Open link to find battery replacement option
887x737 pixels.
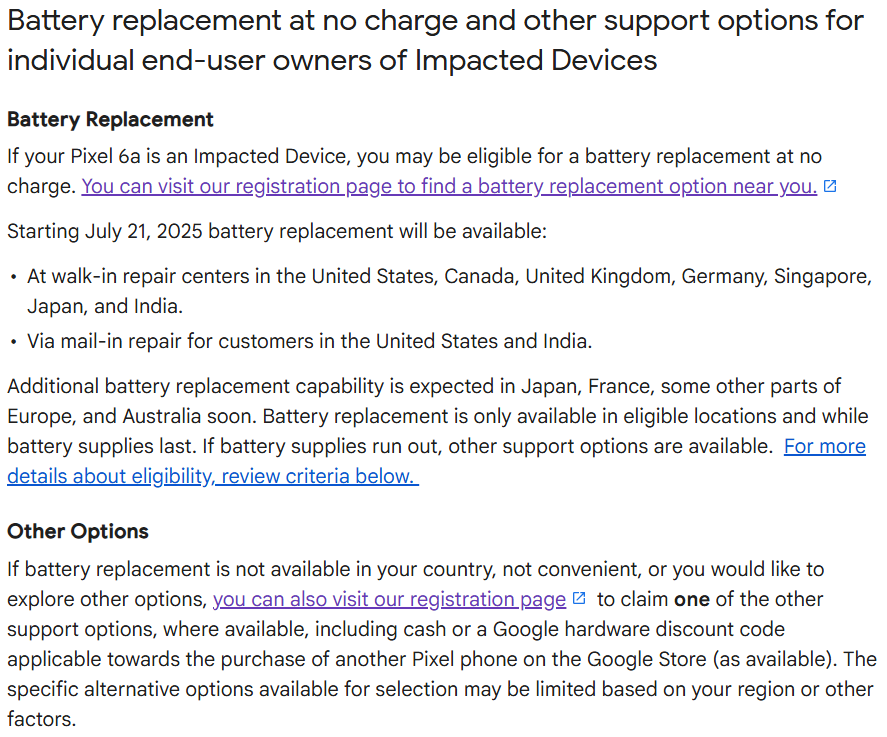click(449, 186)
